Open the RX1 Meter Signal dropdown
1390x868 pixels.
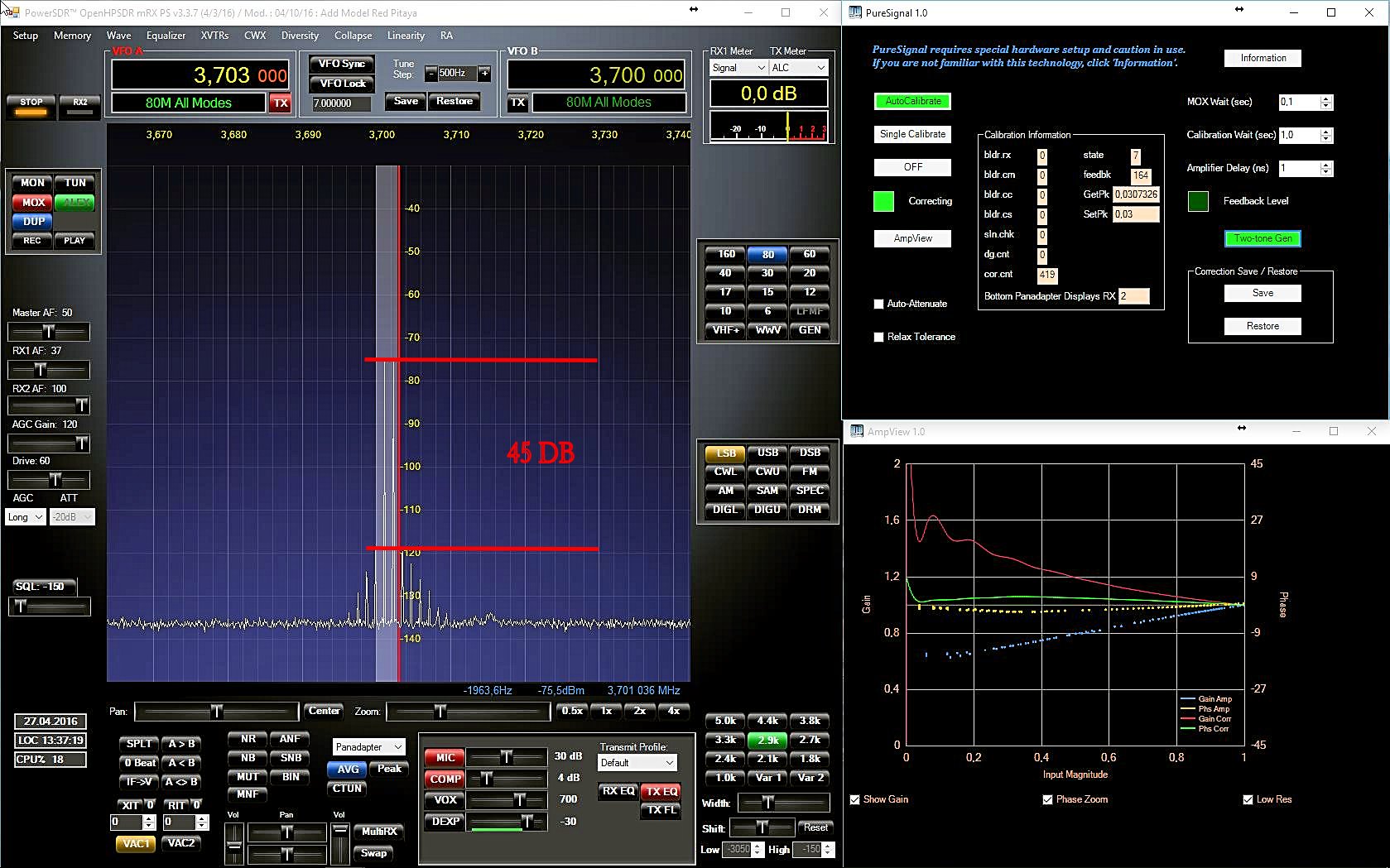[x=738, y=68]
